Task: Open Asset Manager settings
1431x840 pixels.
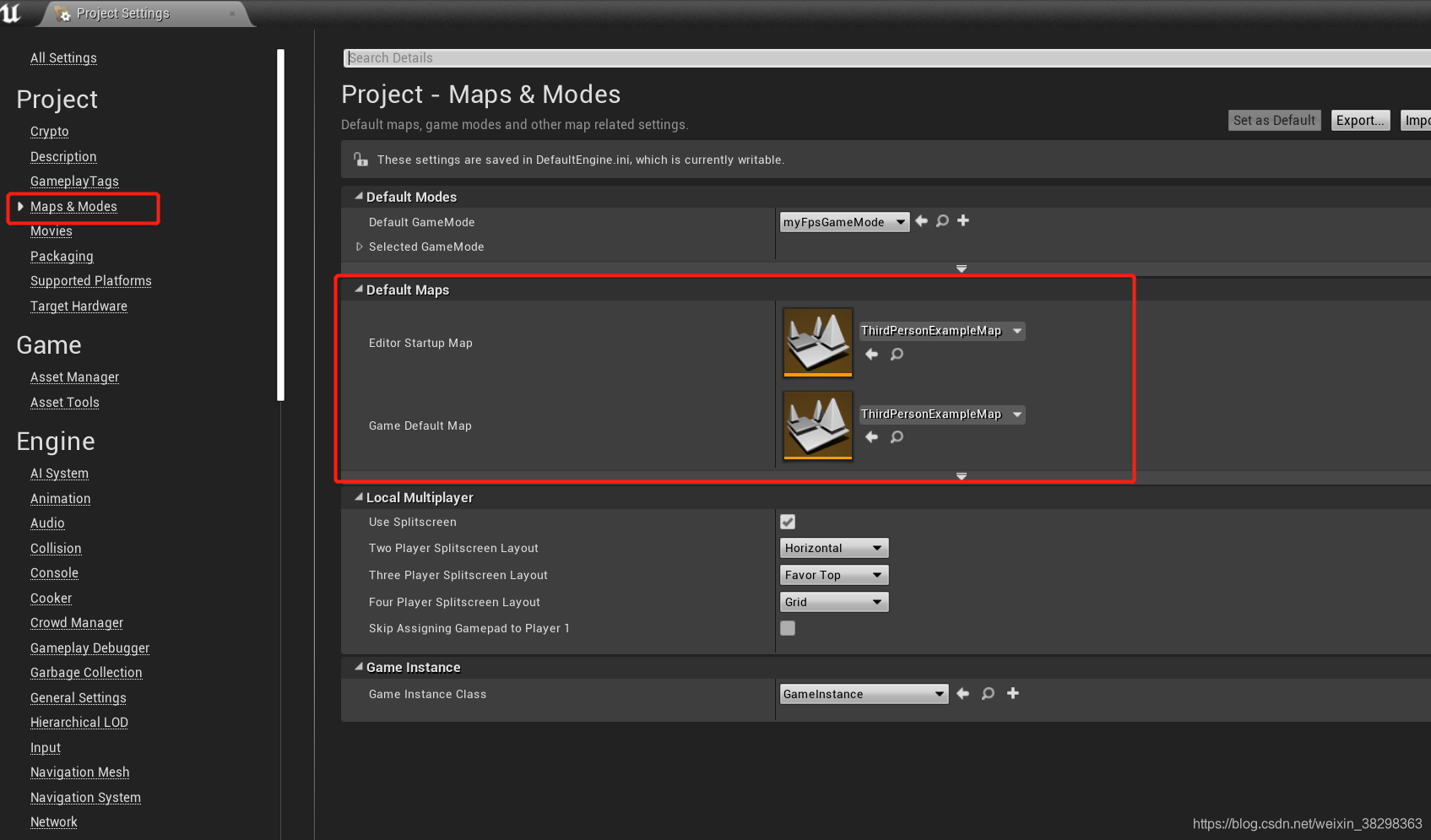Action: point(74,377)
